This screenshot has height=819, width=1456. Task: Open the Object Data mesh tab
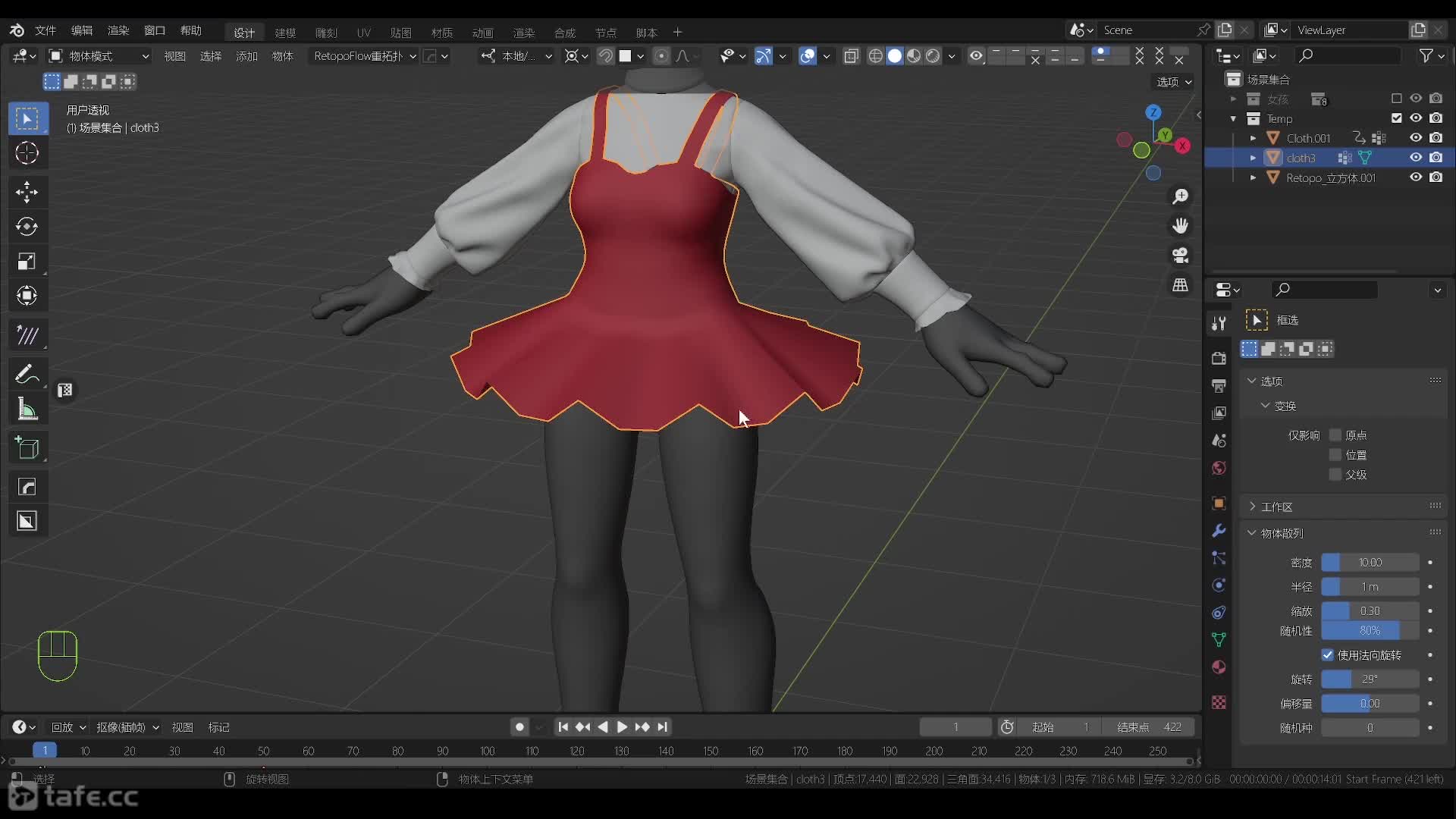pyautogui.click(x=1219, y=640)
